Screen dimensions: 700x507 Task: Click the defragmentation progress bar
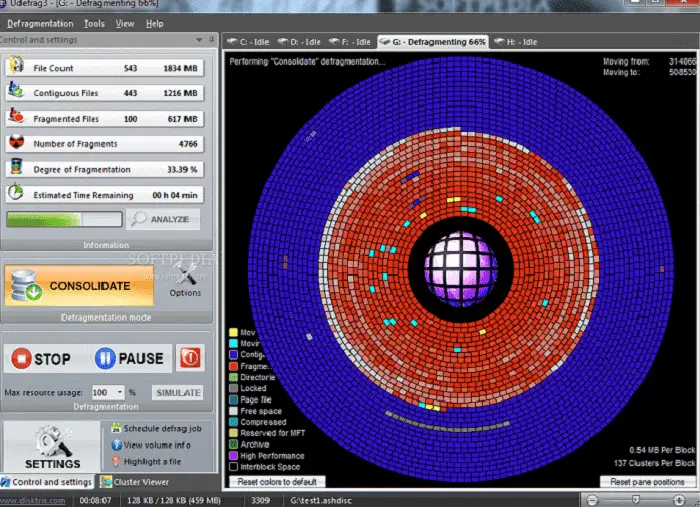tap(64, 219)
